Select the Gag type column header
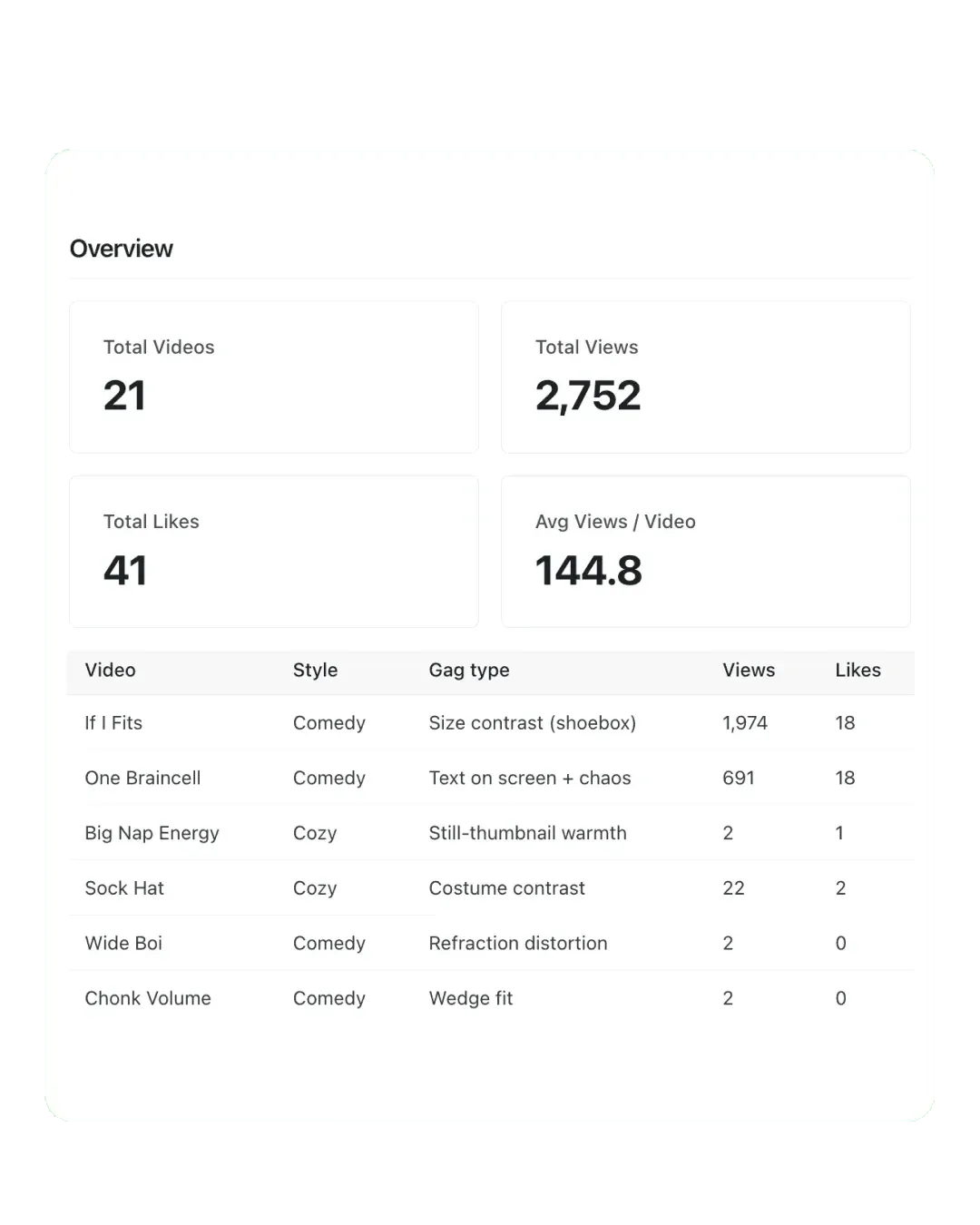980x1225 pixels. coord(469,671)
